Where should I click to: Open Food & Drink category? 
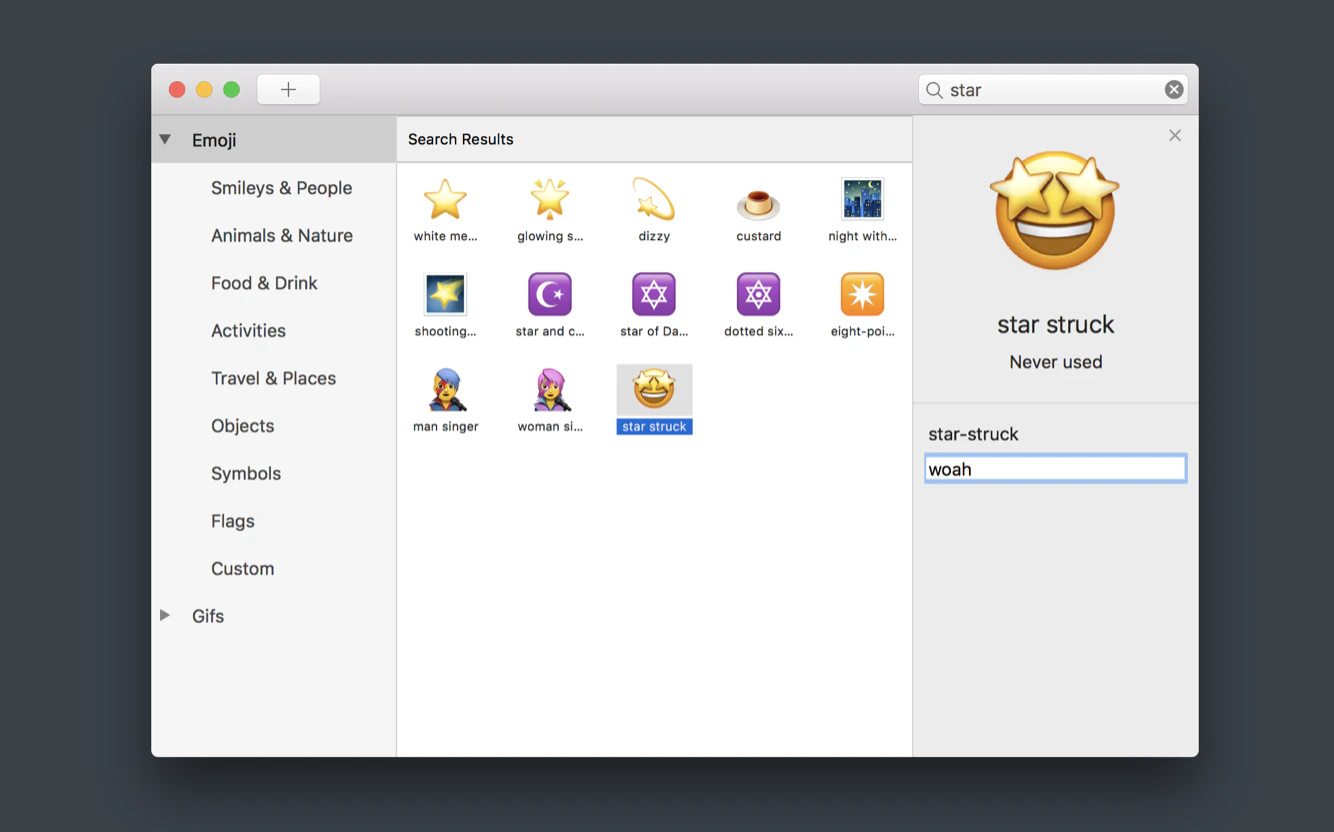click(x=264, y=283)
